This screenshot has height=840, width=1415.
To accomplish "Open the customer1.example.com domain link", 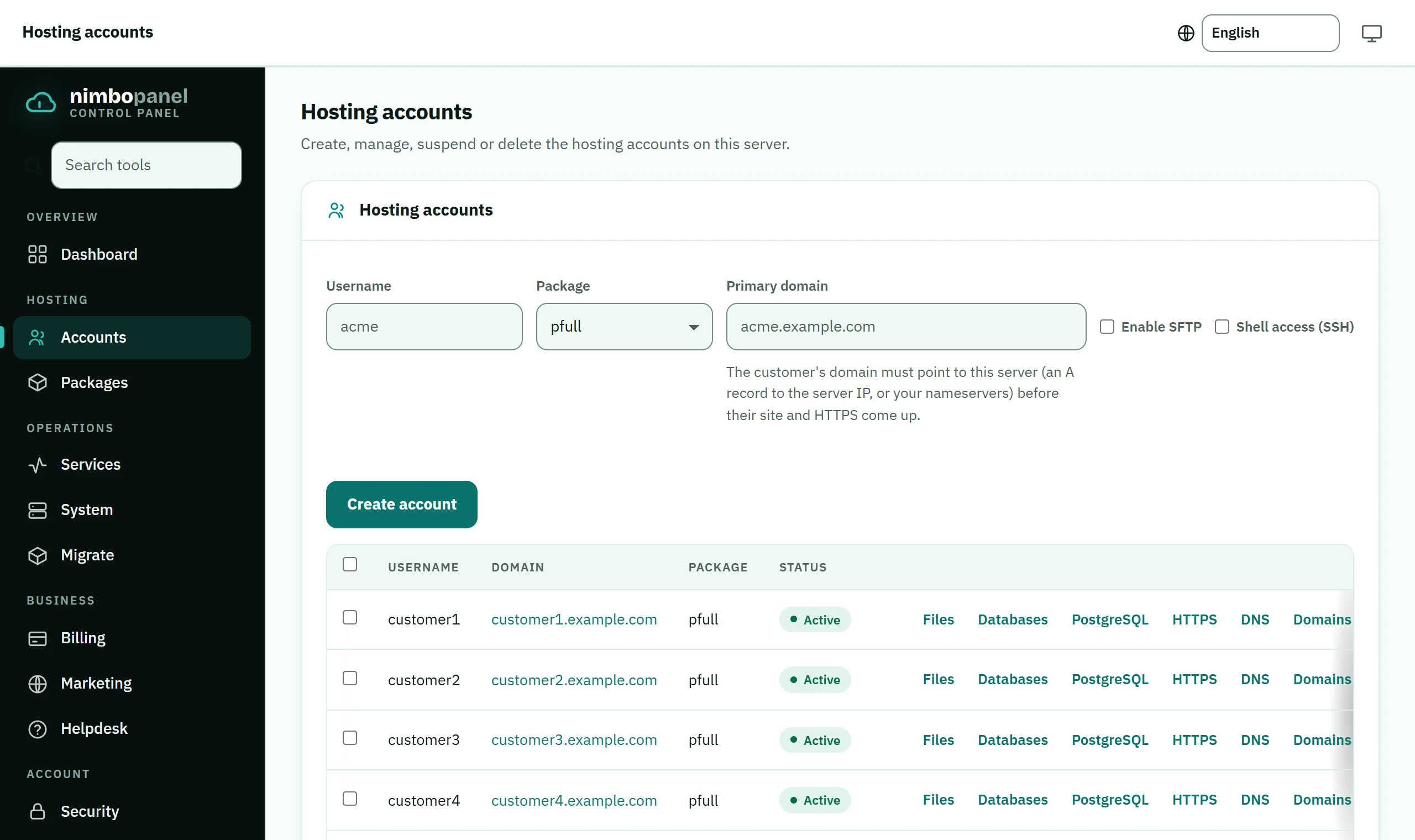I will click(574, 620).
